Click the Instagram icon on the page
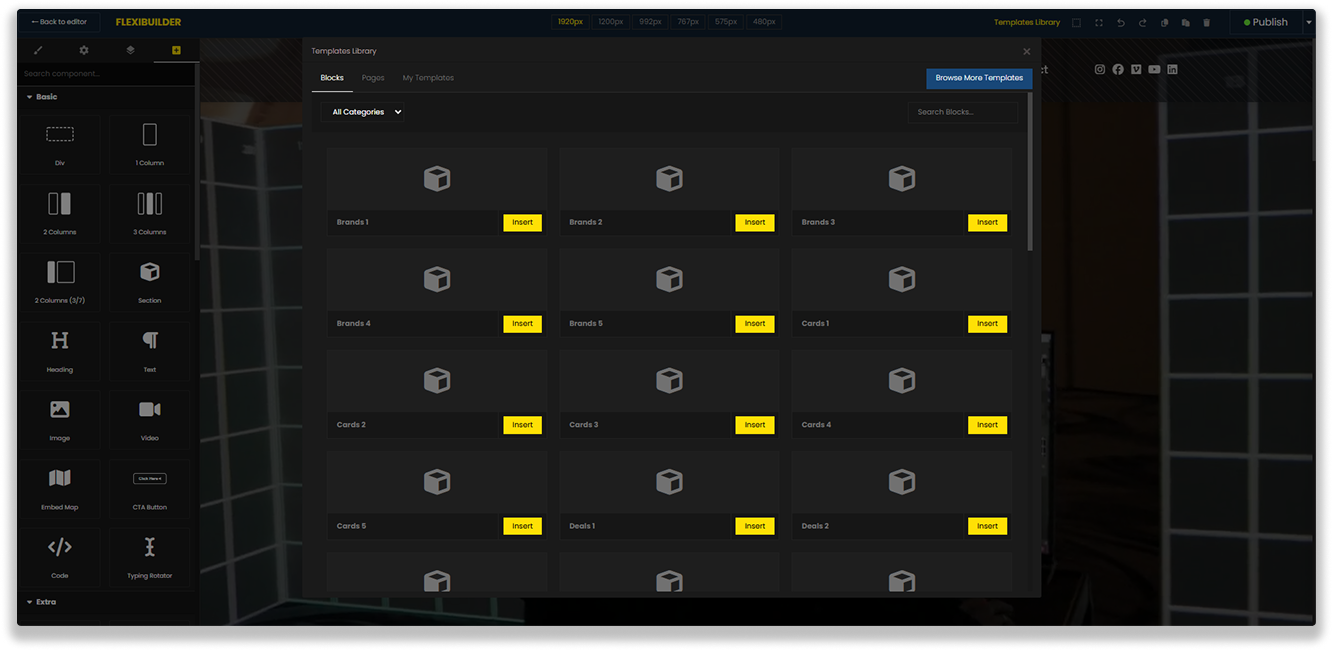This screenshot has height=651, width=1333. point(1100,69)
